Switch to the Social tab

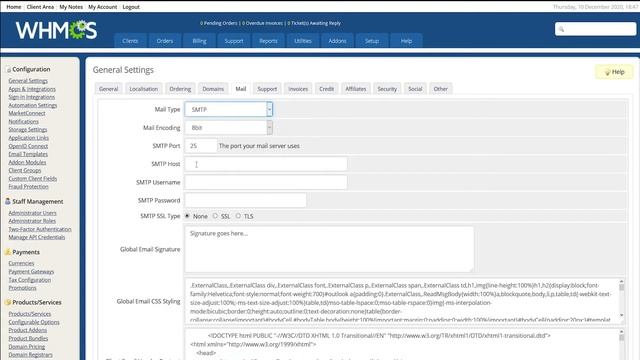coord(415,89)
